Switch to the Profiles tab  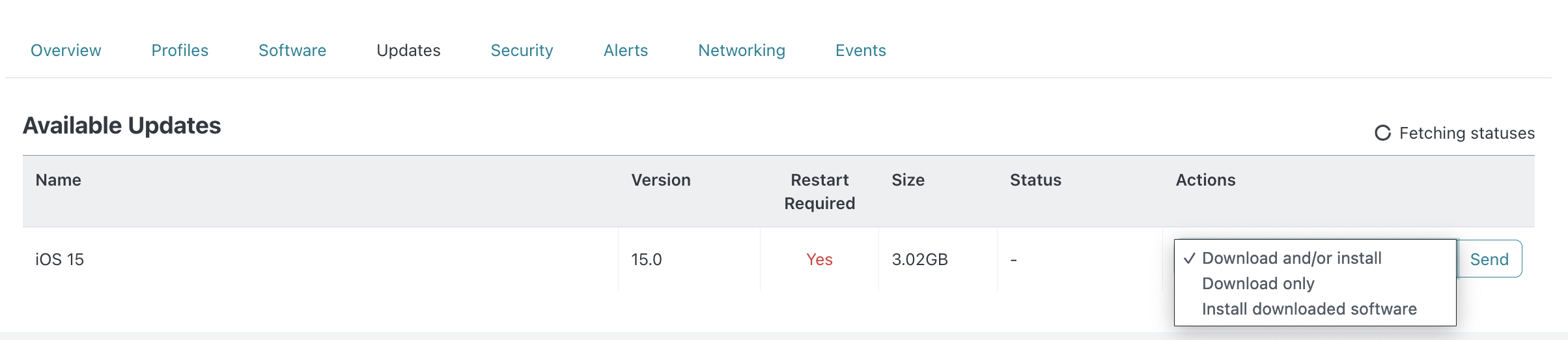tap(180, 50)
